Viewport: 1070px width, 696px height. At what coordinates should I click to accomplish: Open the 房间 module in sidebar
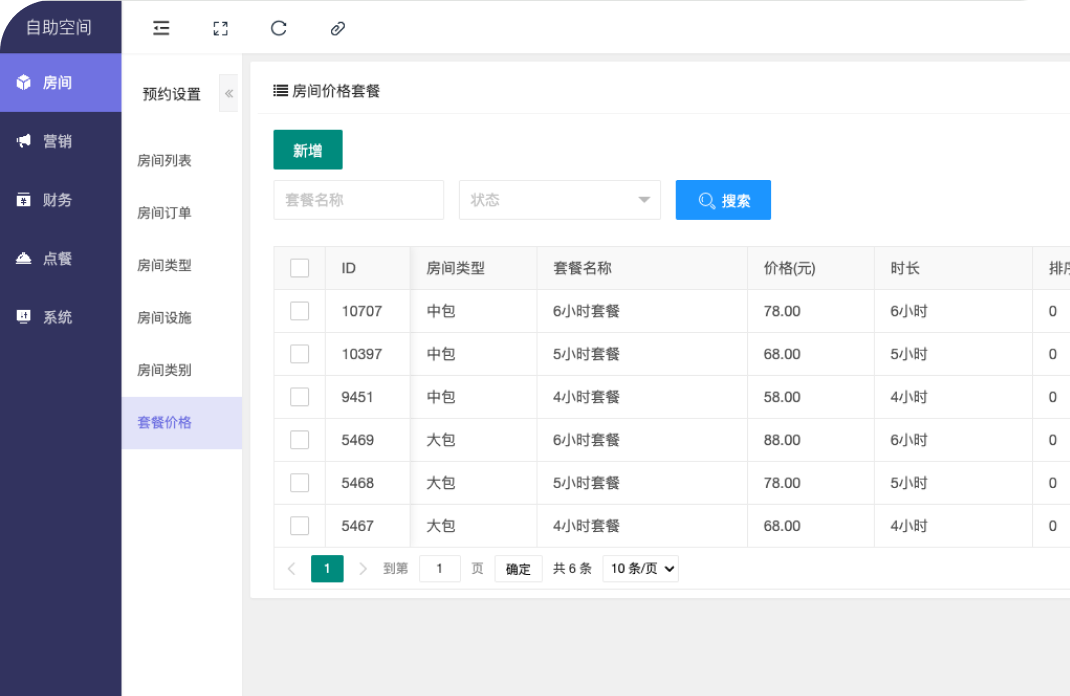pyautogui.click(x=60, y=83)
